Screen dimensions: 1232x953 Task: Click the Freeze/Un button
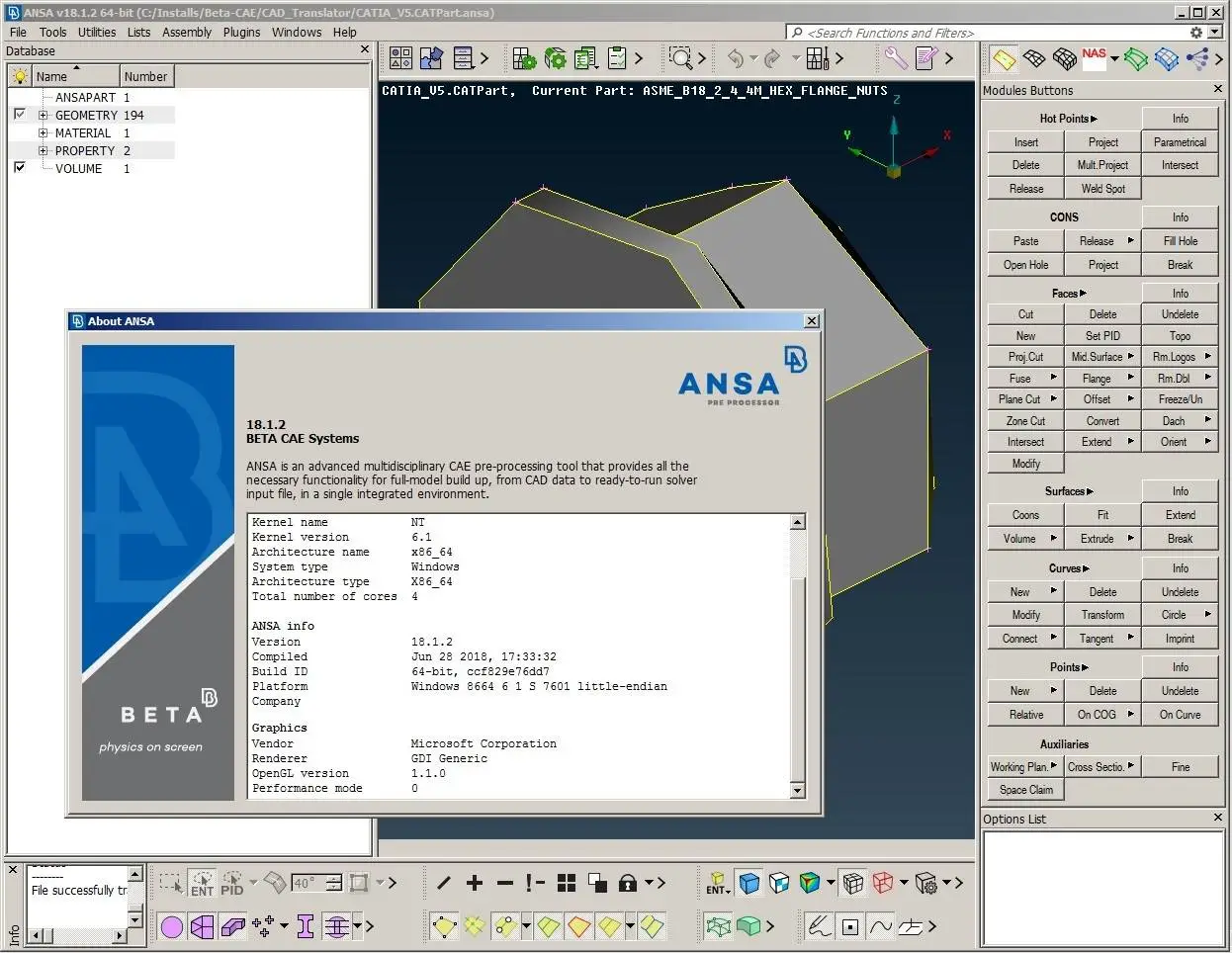click(1180, 399)
